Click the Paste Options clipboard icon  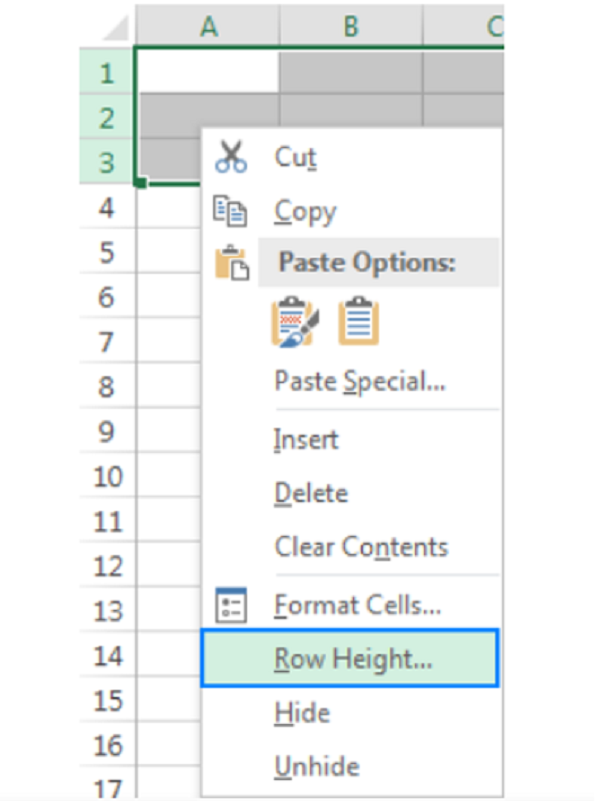point(231,263)
